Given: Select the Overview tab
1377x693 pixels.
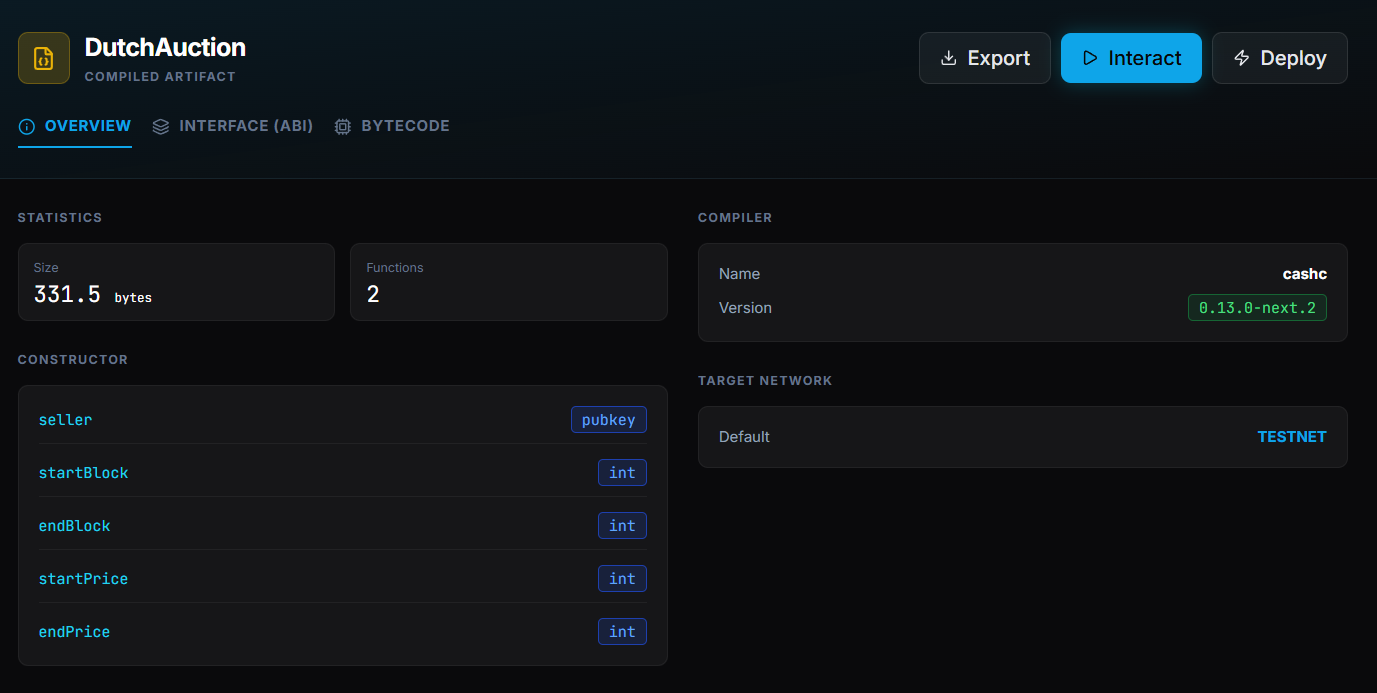Looking at the screenshot, I should pos(87,126).
